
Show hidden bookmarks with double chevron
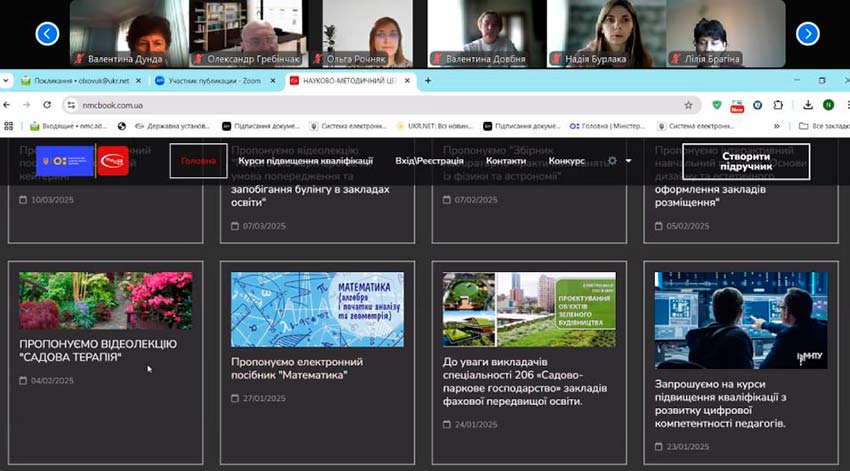click(776, 126)
